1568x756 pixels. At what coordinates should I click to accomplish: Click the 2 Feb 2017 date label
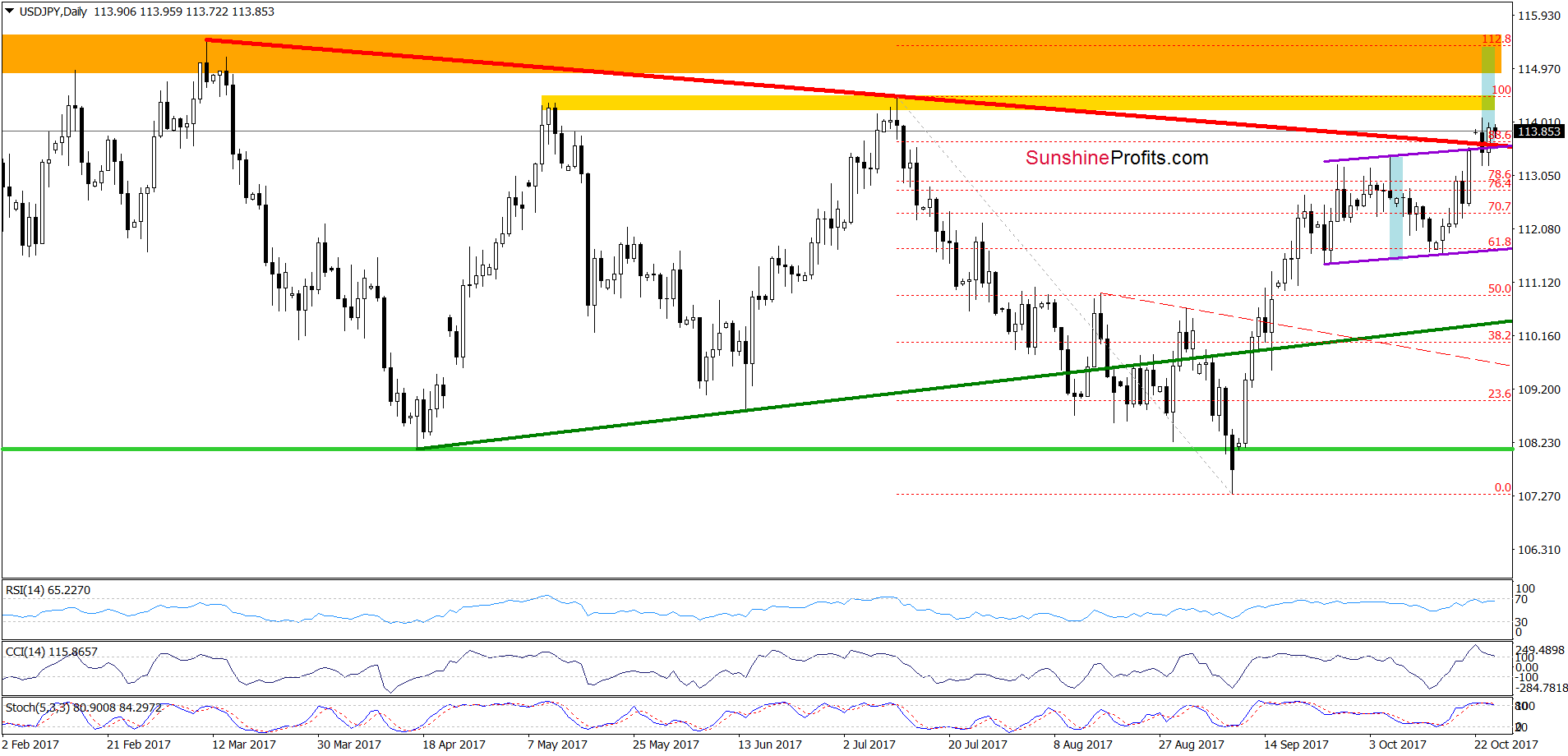[x=30, y=744]
